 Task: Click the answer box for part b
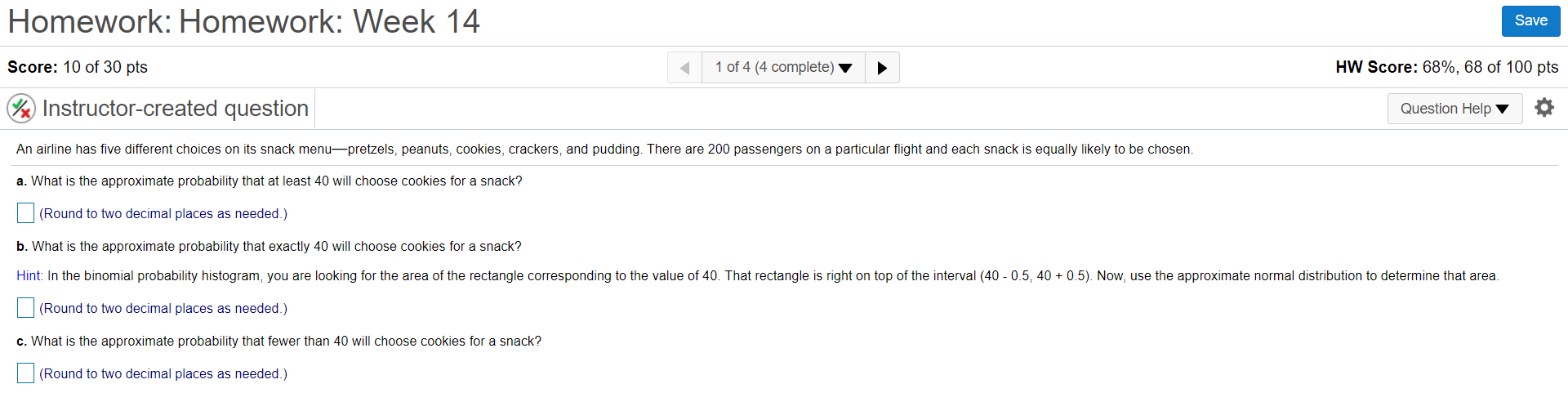25,308
